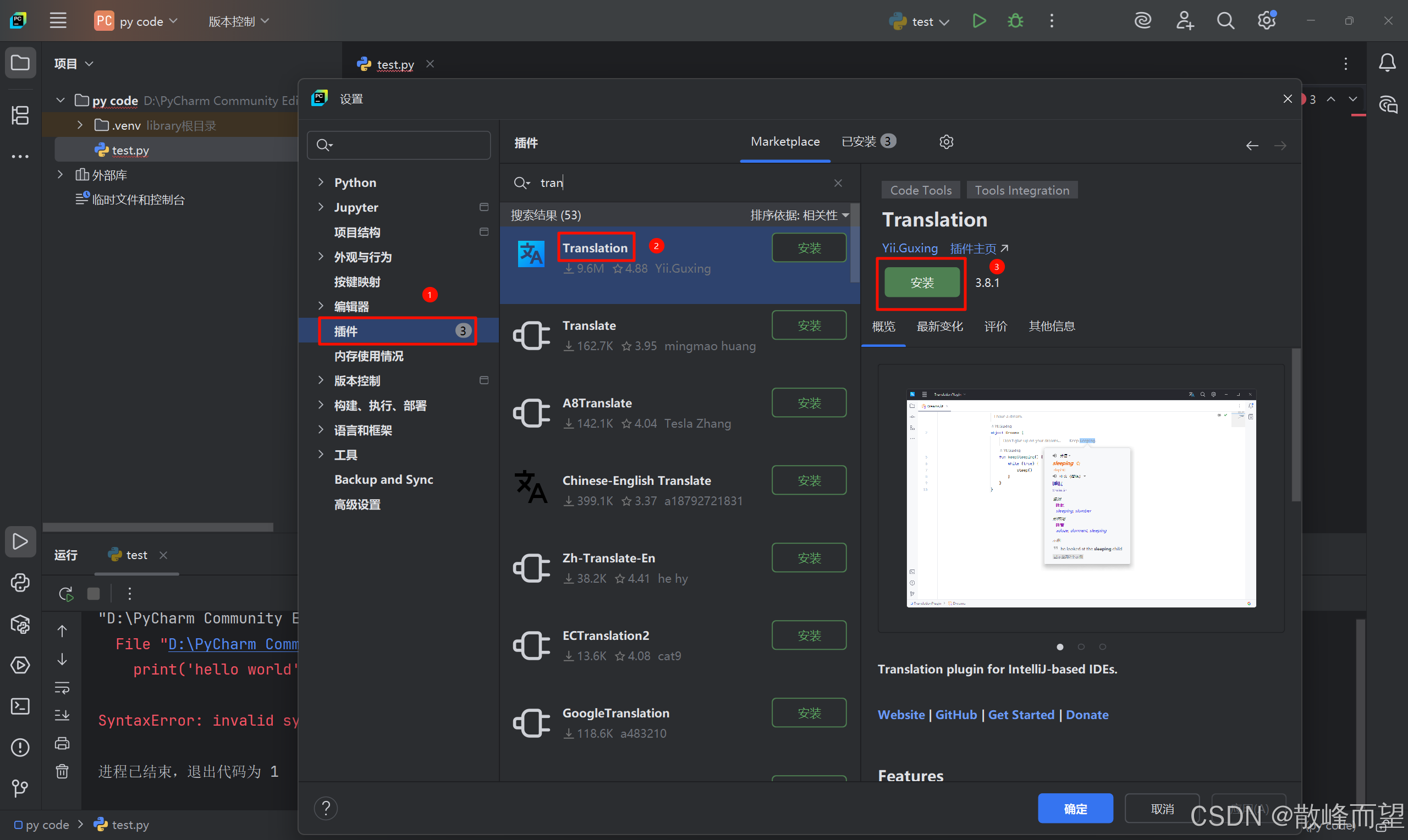This screenshot has height=840, width=1408.
Task: Click the Run test play button
Action: [x=978, y=21]
